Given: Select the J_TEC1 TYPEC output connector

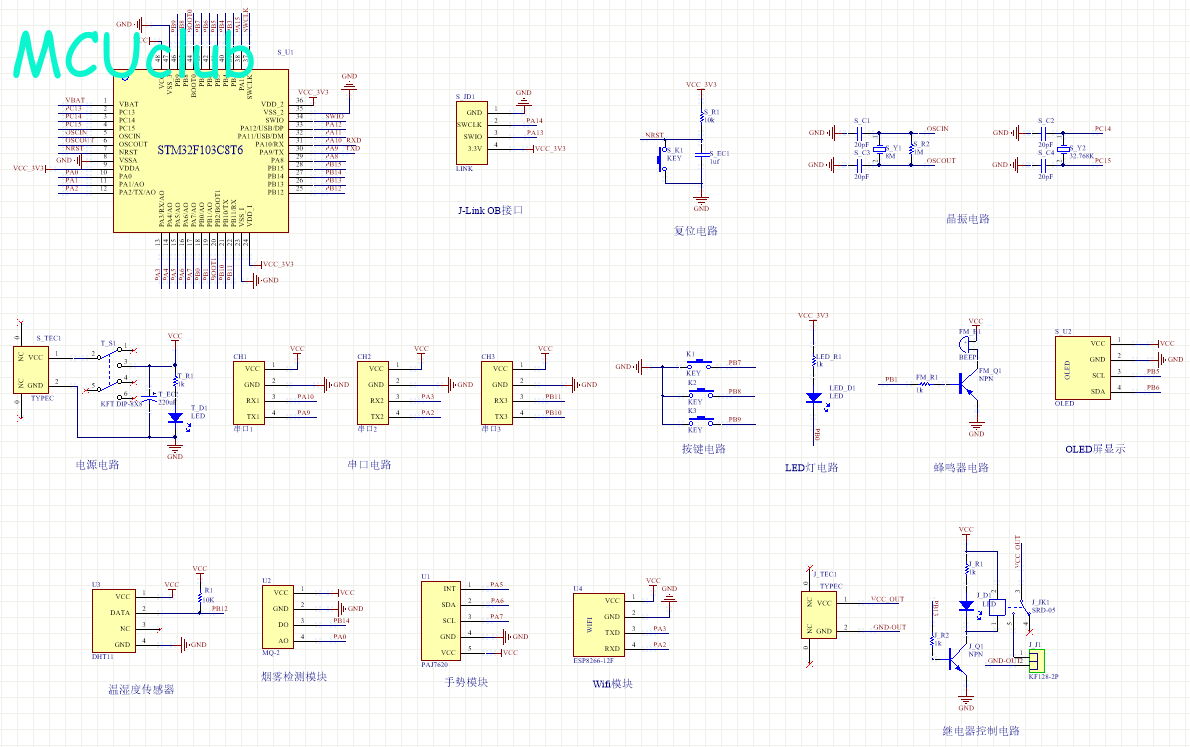Looking at the screenshot, I should [x=823, y=616].
